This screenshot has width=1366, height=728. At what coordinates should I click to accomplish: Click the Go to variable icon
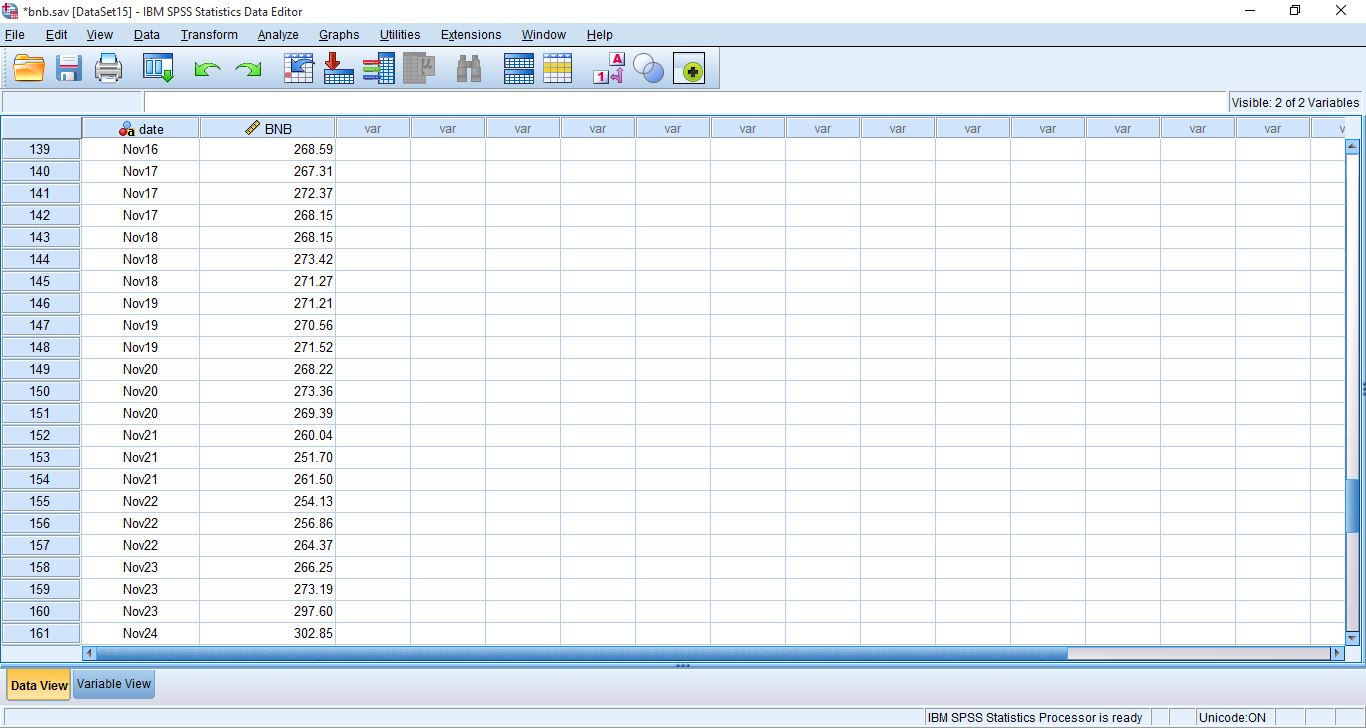339,69
